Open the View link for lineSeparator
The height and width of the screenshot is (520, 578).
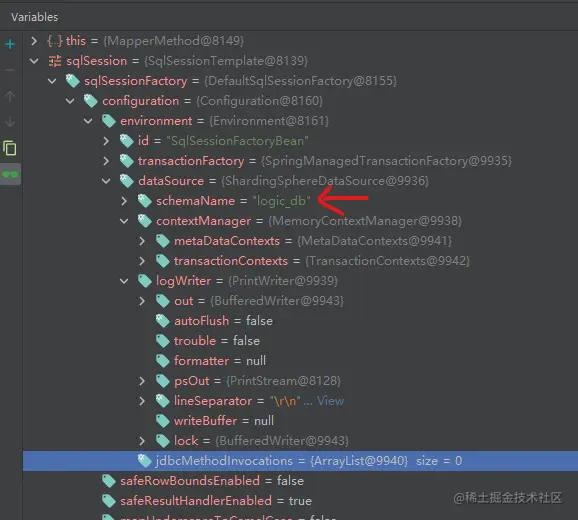(330, 401)
